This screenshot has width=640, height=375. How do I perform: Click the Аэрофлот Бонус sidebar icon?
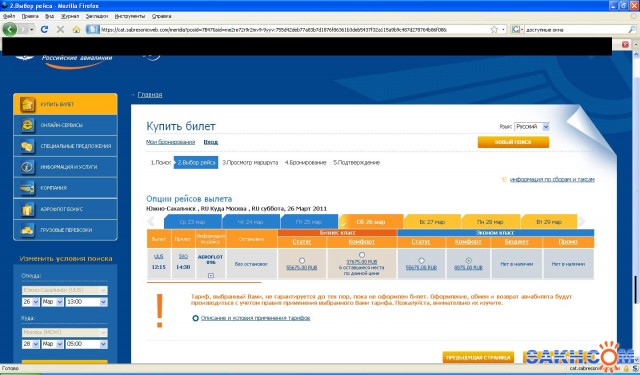point(28,209)
